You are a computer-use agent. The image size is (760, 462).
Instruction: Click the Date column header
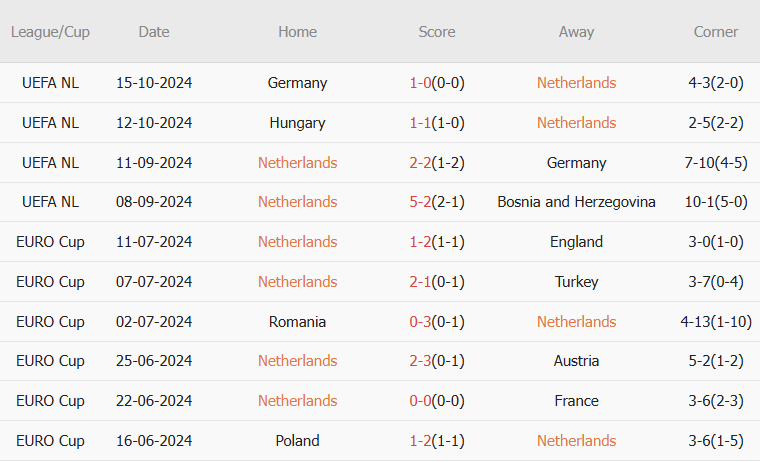(x=154, y=32)
